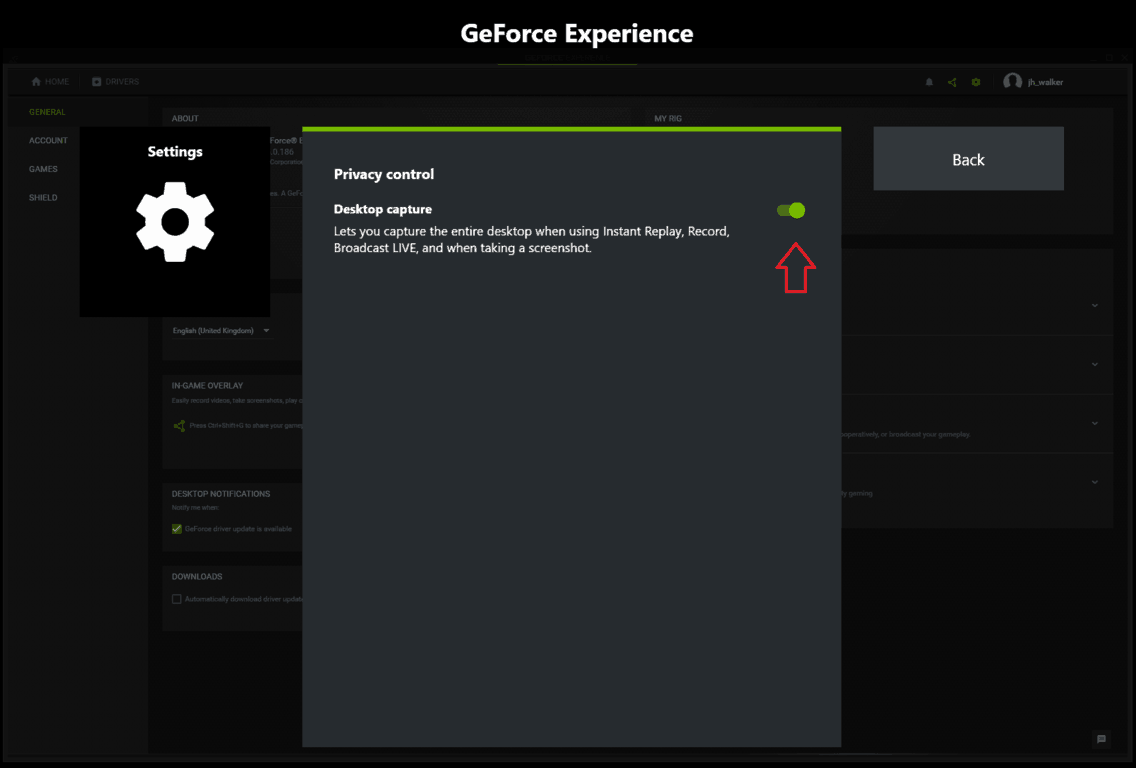Enable automatically download driver updates
Image resolution: width=1136 pixels, height=768 pixels.
coord(176,598)
